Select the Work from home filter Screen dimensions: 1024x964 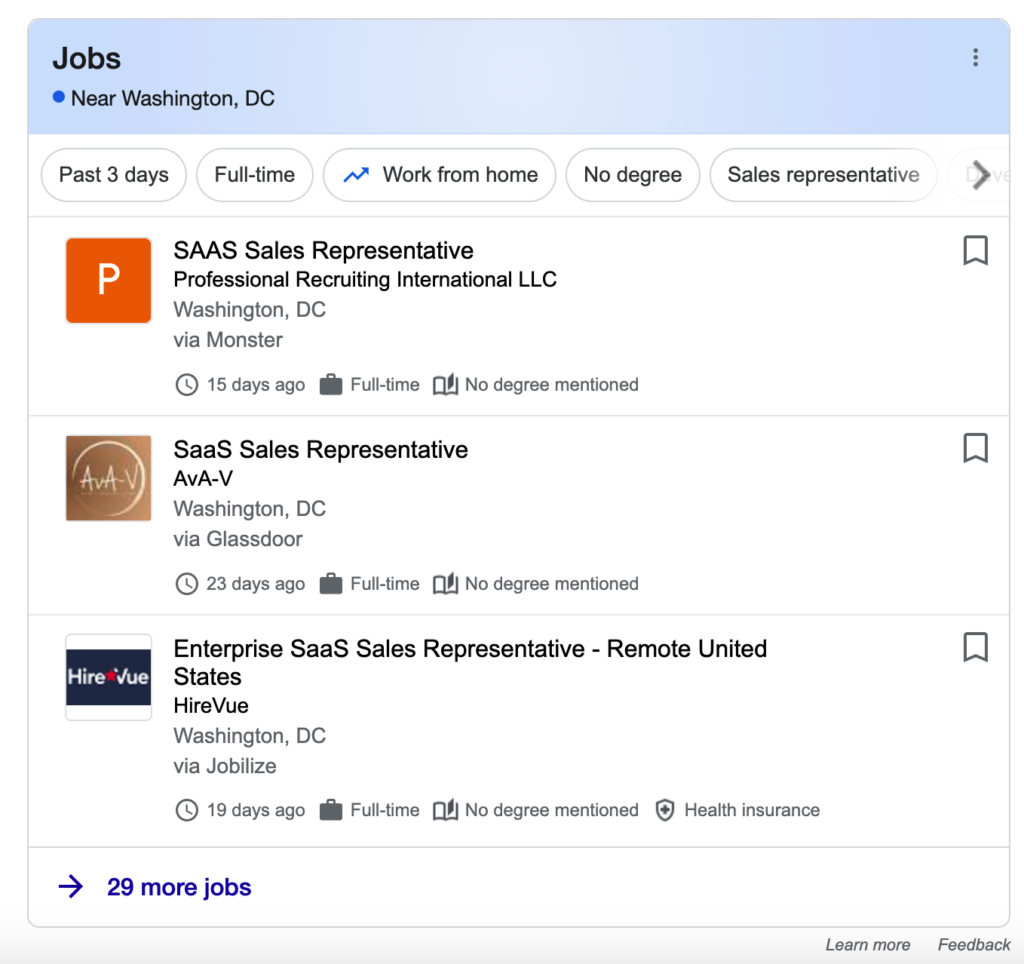pos(440,175)
